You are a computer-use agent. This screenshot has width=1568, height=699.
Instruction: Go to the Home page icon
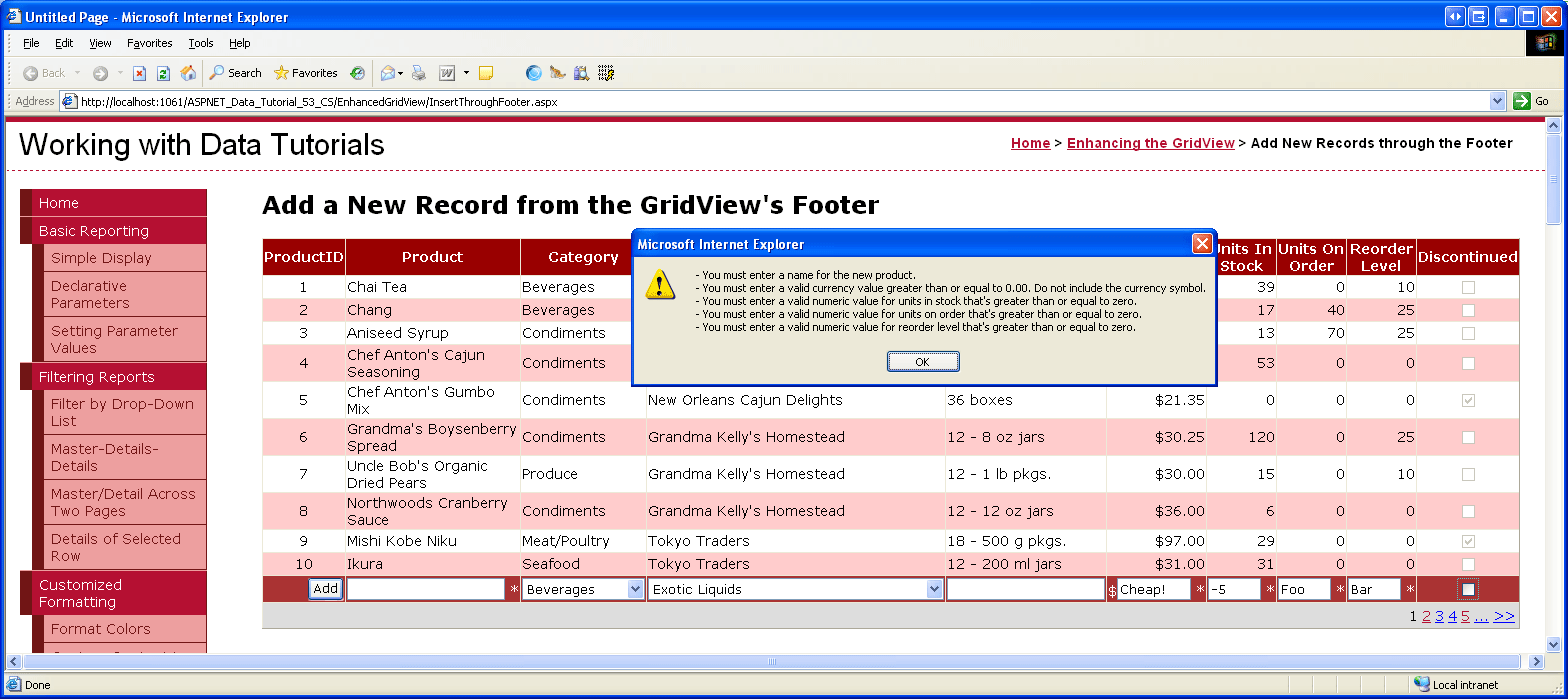point(188,73)
